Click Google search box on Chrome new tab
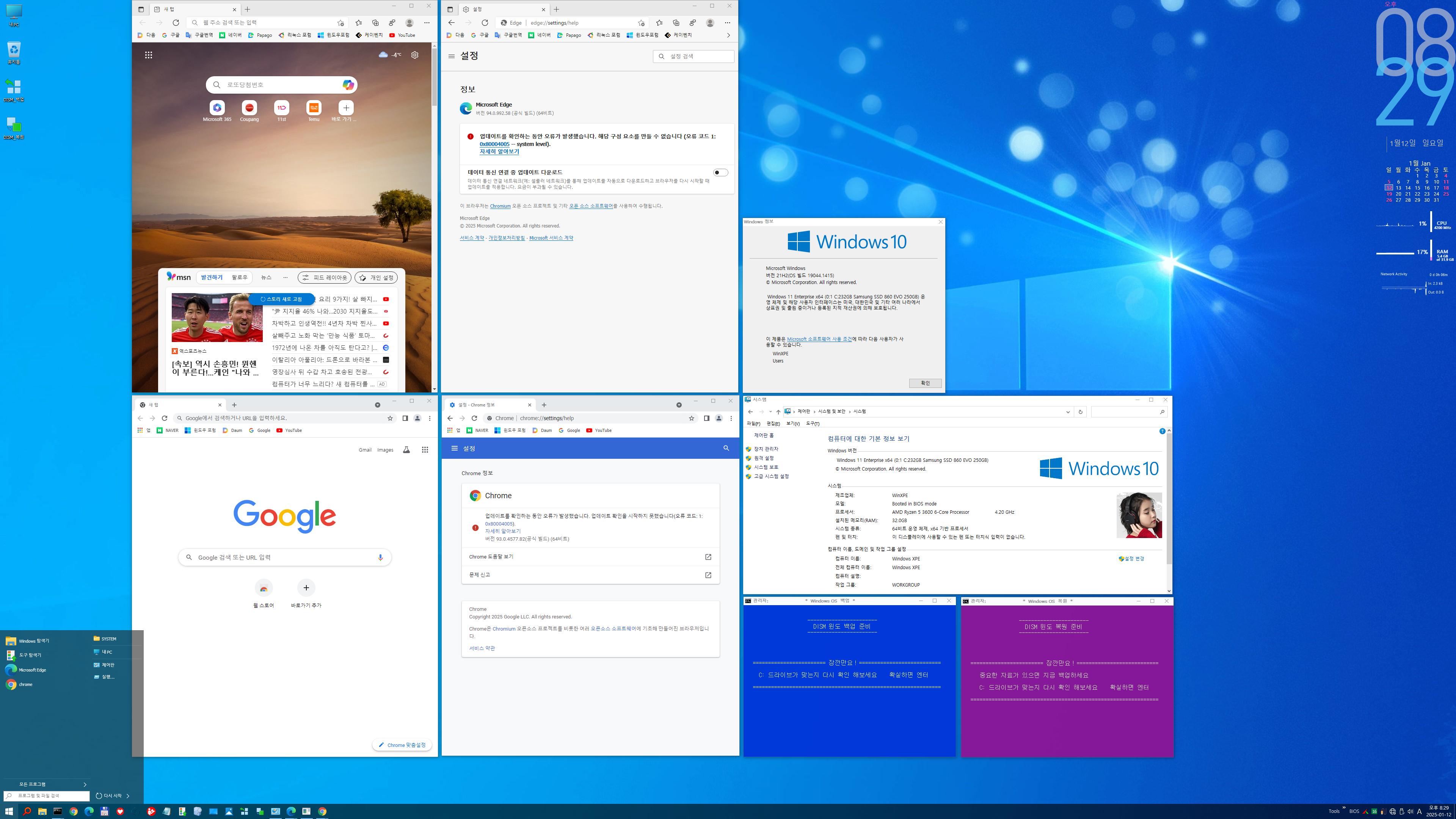The image size is (1456, 819). click(285, 557)
